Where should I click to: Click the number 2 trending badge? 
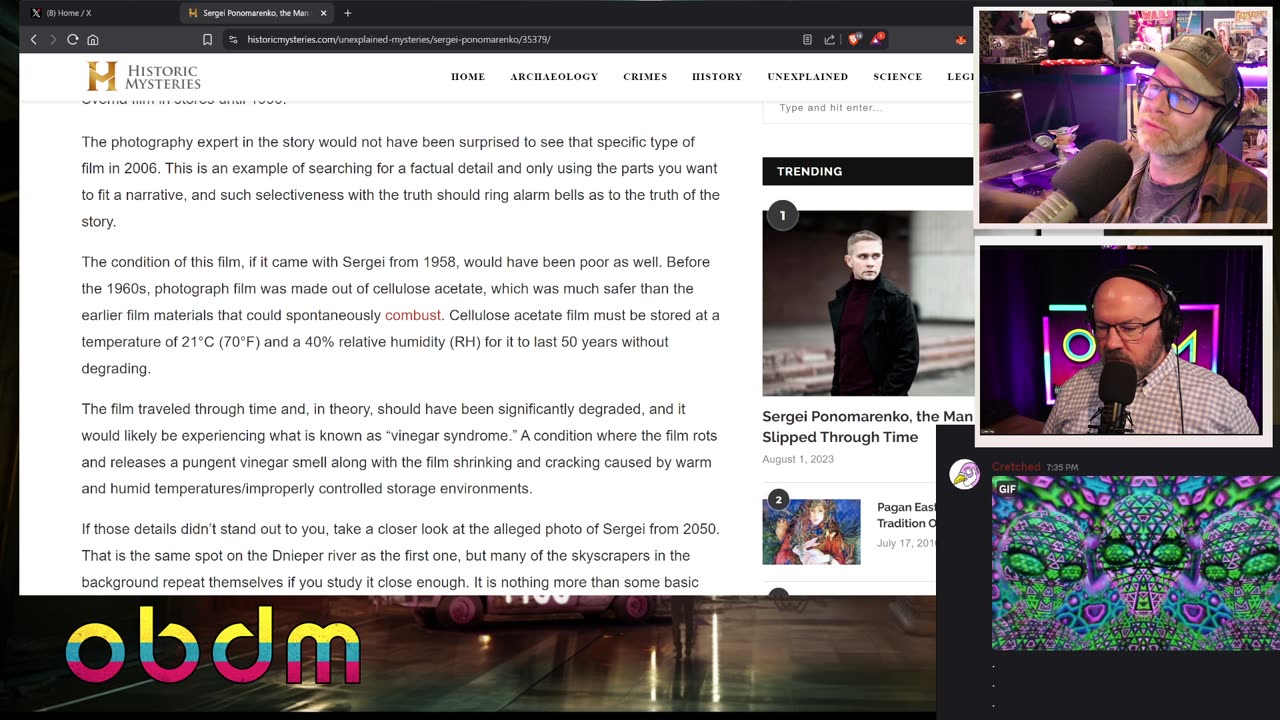tap(778, 499)
